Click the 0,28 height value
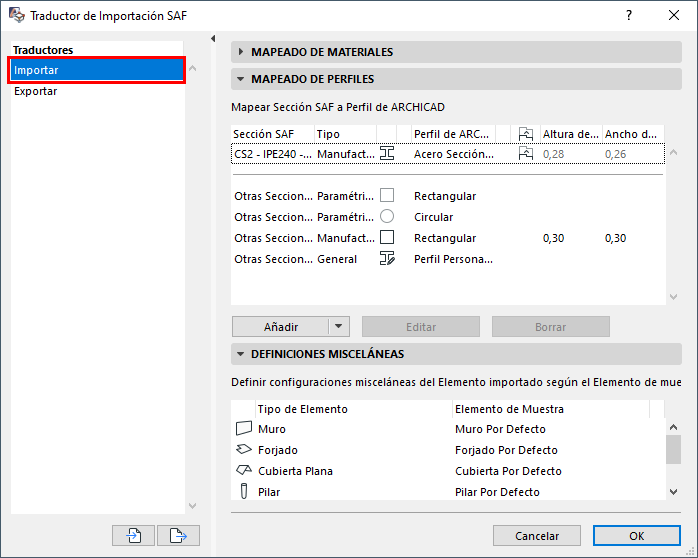Screen dimensions: 698x558 [x=553, y=154]
